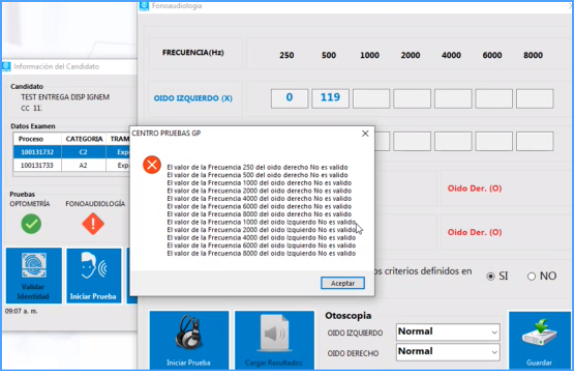
Task: Click candidate name TEST ENTREGA DISP IGNEM
Action: coord(65,97)
